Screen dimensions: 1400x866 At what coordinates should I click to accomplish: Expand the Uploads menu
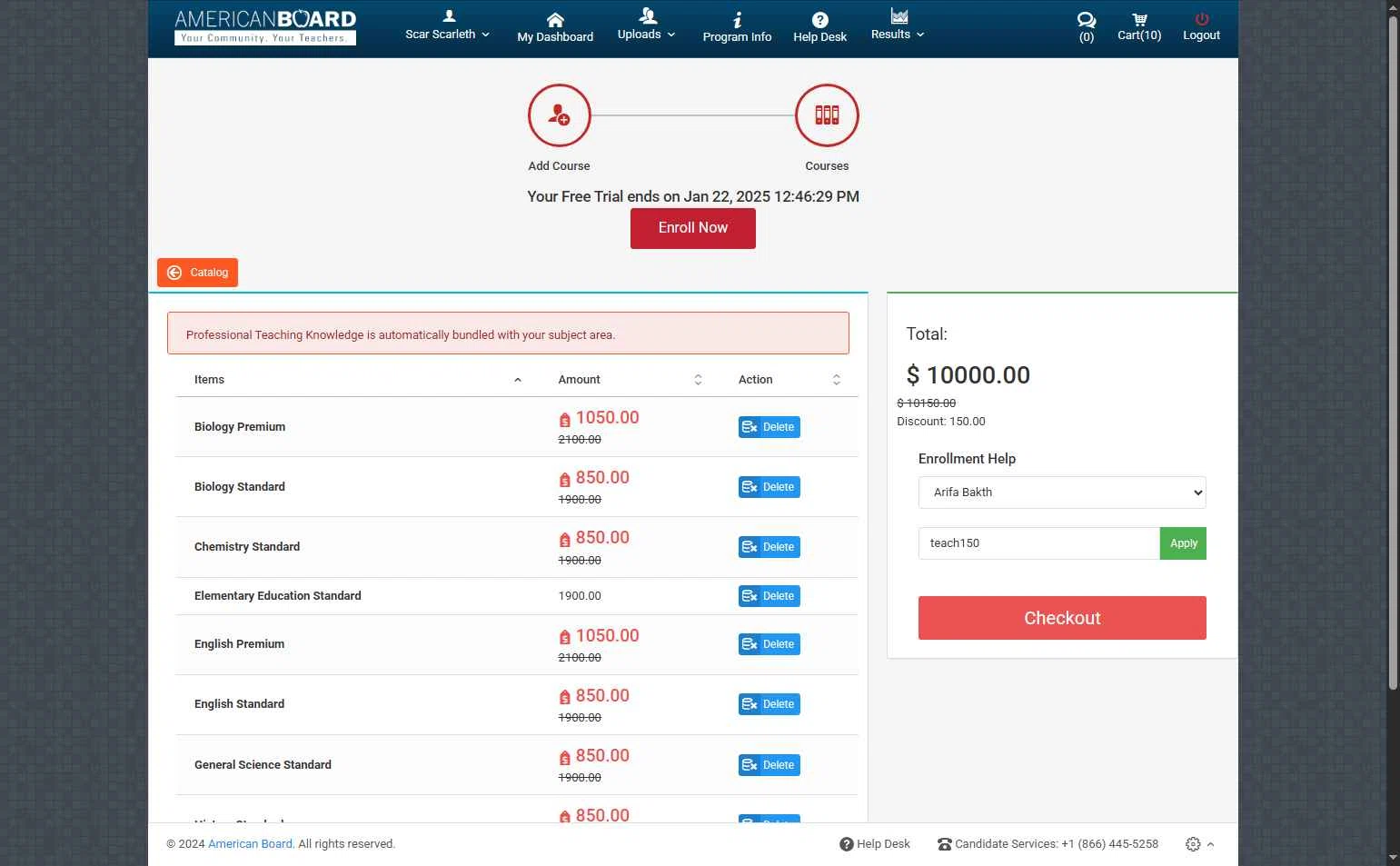point(647,25)
